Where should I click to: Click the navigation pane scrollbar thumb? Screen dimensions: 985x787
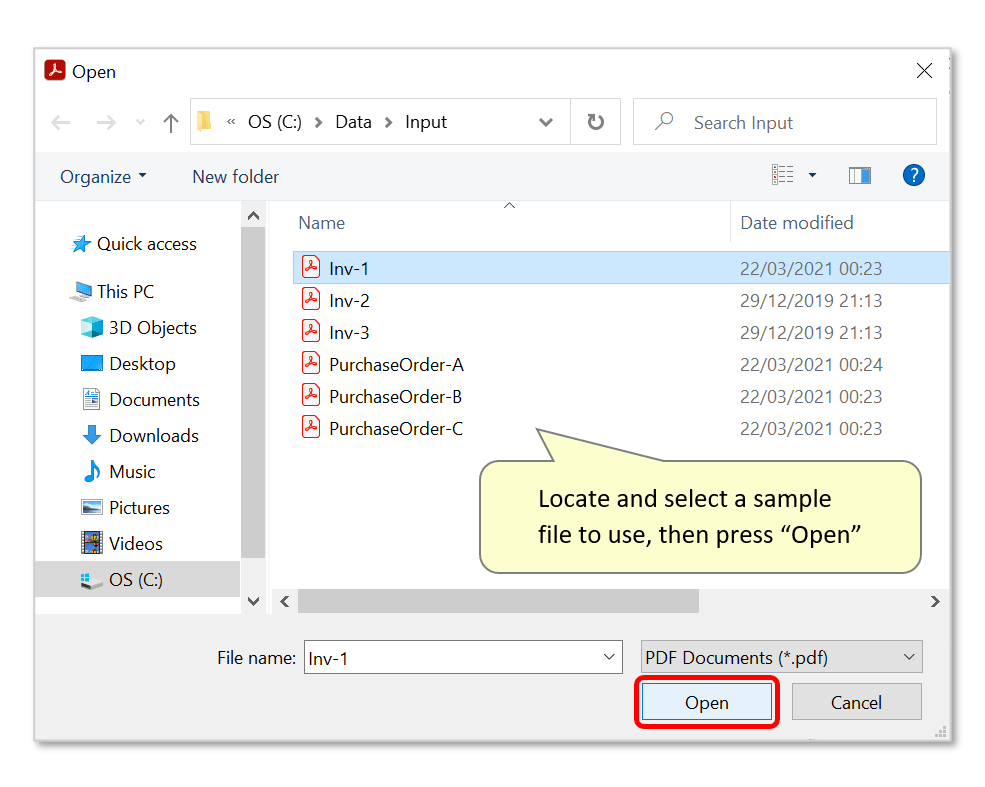click(x=253, y=393)
